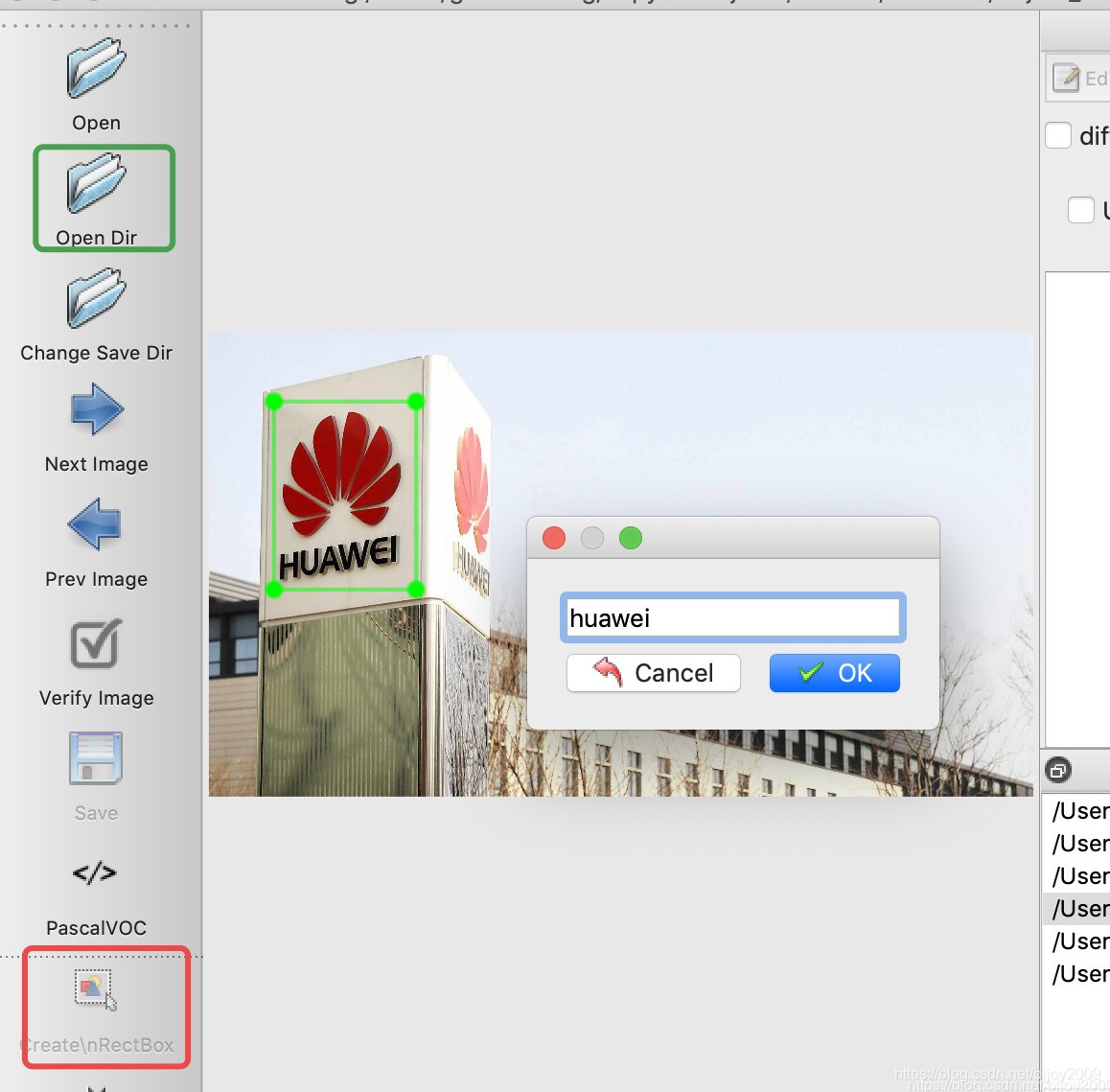Toggle the difficult checkbox
Screen dimensions: 1110x1092
[1058, 135]
